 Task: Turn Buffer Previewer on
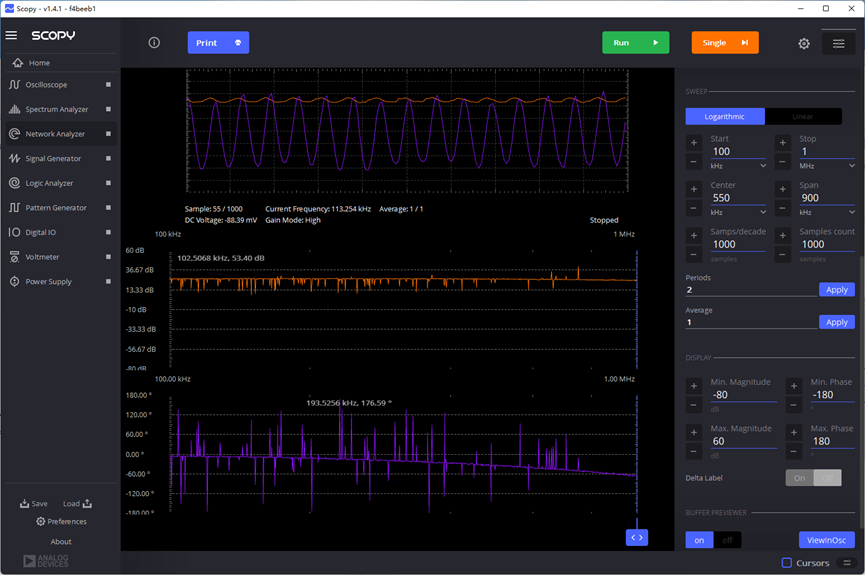point(699,540)
